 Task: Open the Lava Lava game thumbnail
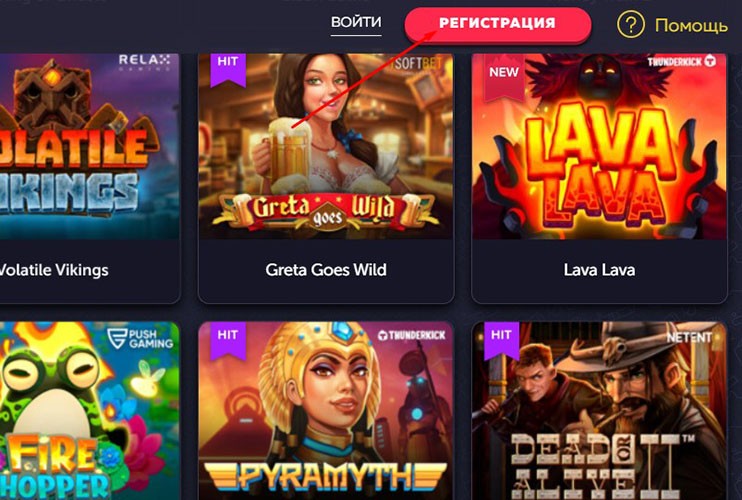pos(599,146)
